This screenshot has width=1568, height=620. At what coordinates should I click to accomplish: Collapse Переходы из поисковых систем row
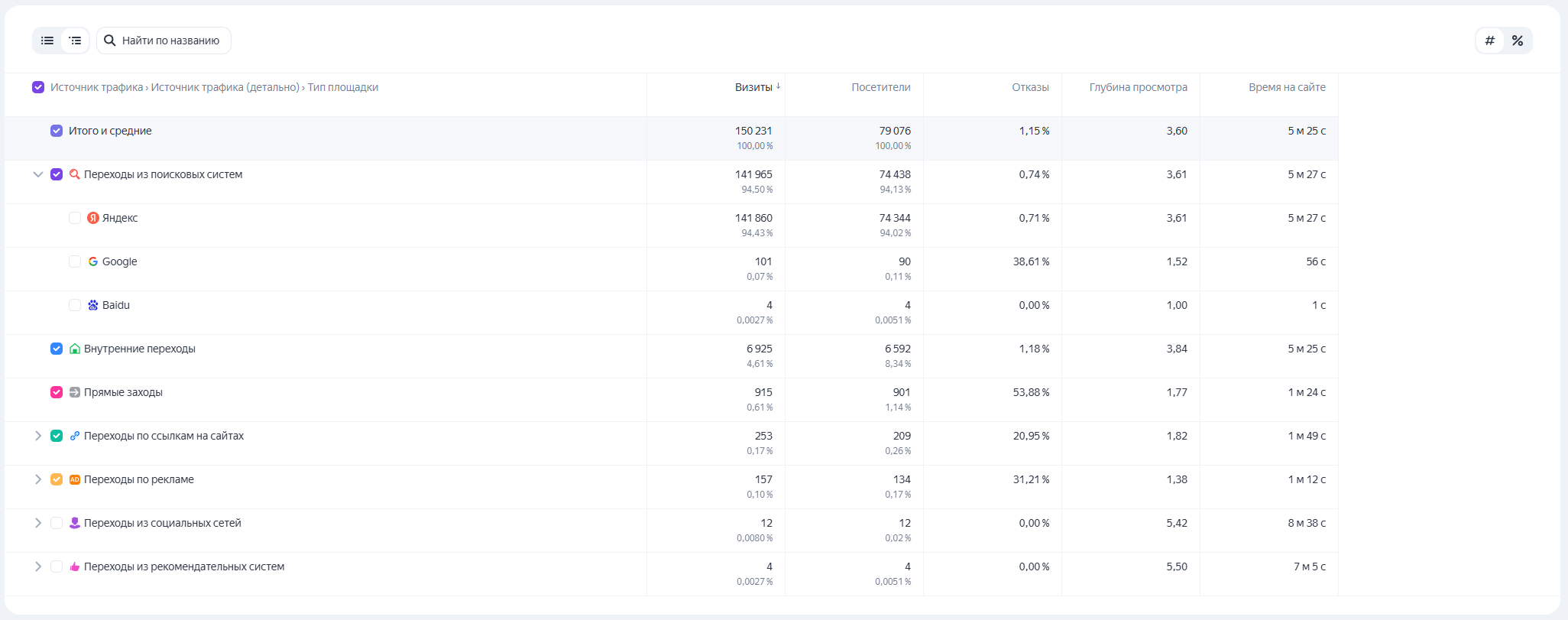pos(38,174)
